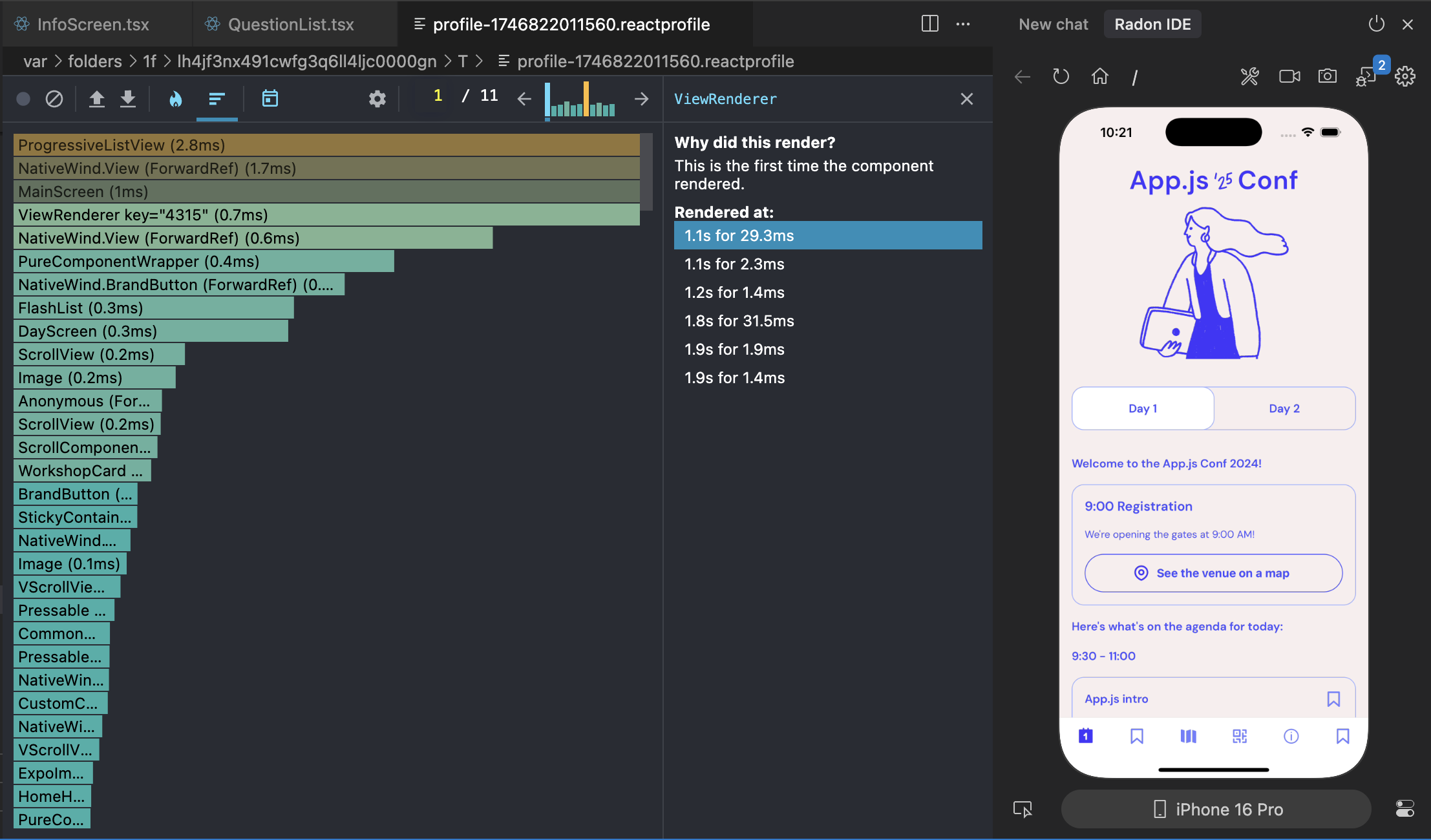Toggle the bookmark on App.js intro
The image size is (1431, 840).
(1333, 699)
